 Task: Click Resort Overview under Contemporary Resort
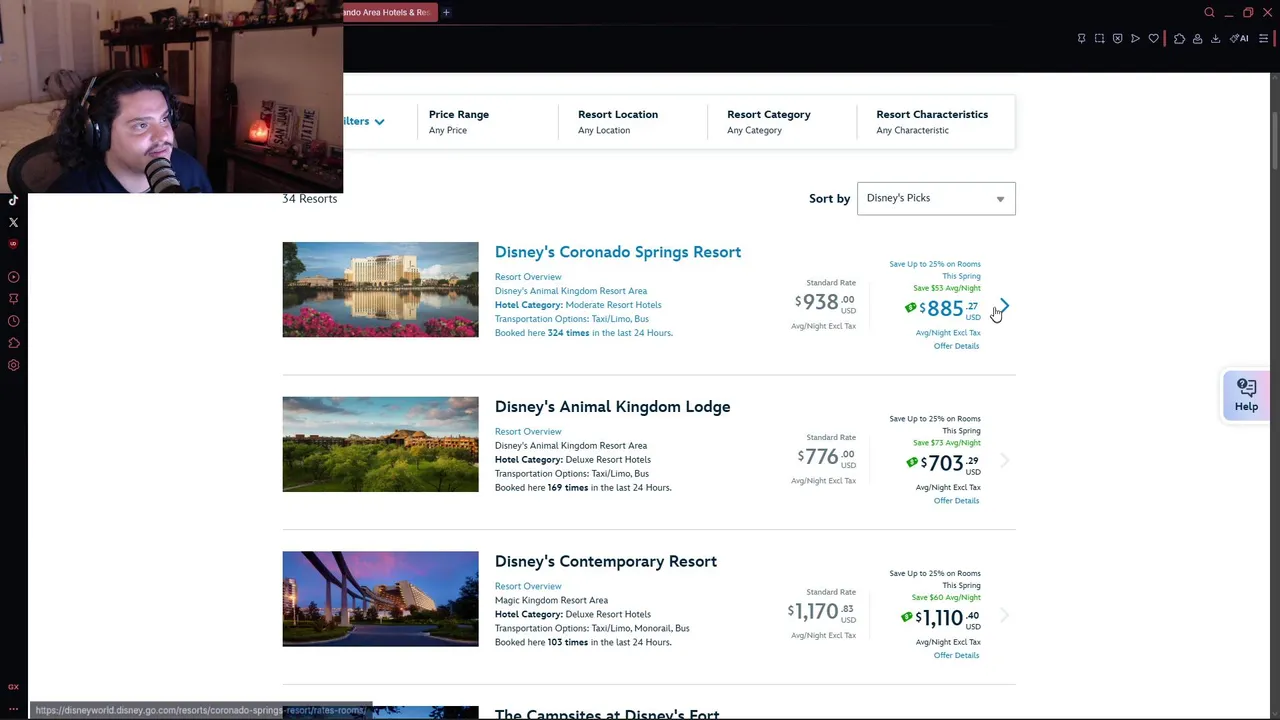tap(528, 587)
